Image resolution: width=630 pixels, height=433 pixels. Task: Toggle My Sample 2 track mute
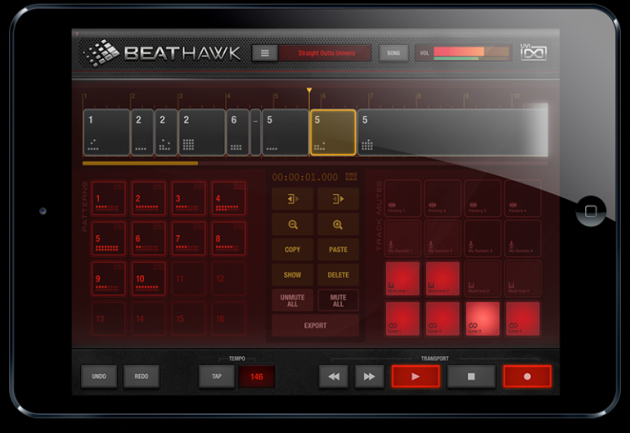coord(442,239)
